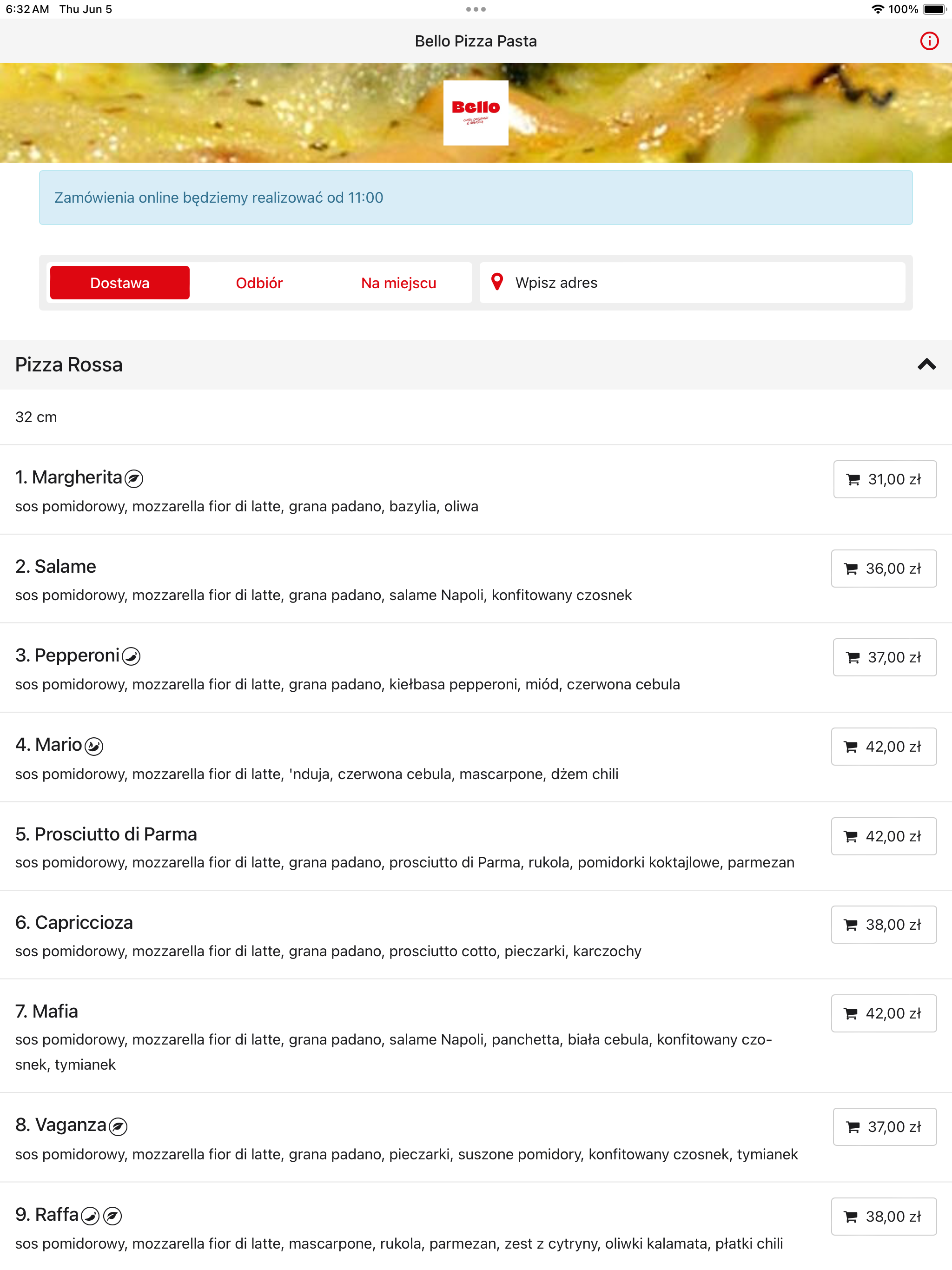Image resolution: width=952 pixels, height=1270 pixels.
Task: Tap the red location pin icon
Action: [x=497, y=282]
